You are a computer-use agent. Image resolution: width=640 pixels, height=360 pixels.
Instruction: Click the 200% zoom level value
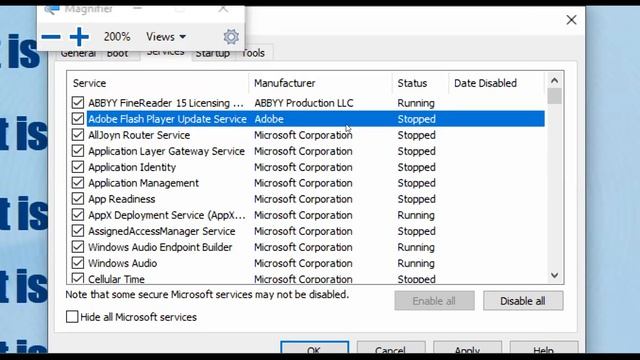coord(117,37)
